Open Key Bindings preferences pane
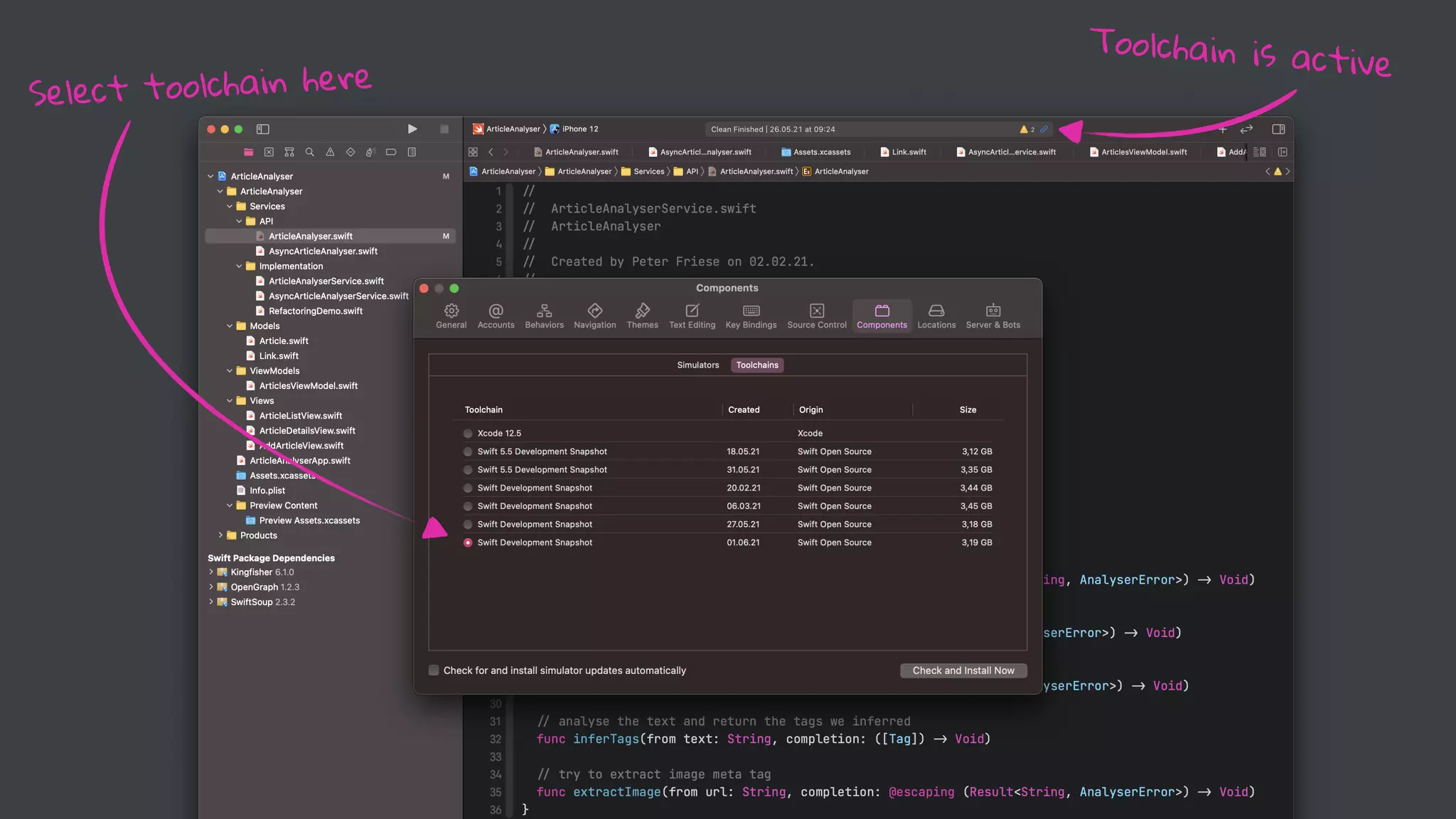1456x819 pixels. point(751,316)
